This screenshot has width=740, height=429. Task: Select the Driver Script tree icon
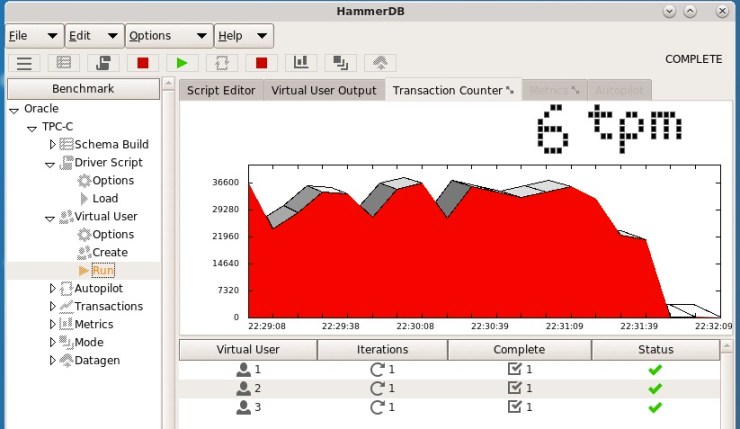pyautogui.click(x=67, y=162)
